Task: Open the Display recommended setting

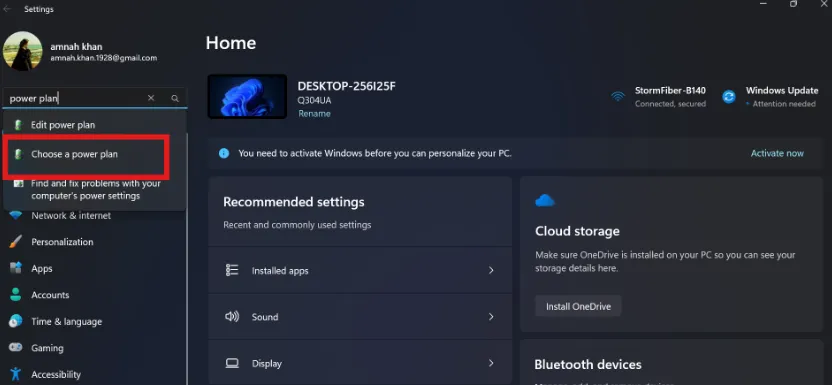Action: click(x=360, y=363)
